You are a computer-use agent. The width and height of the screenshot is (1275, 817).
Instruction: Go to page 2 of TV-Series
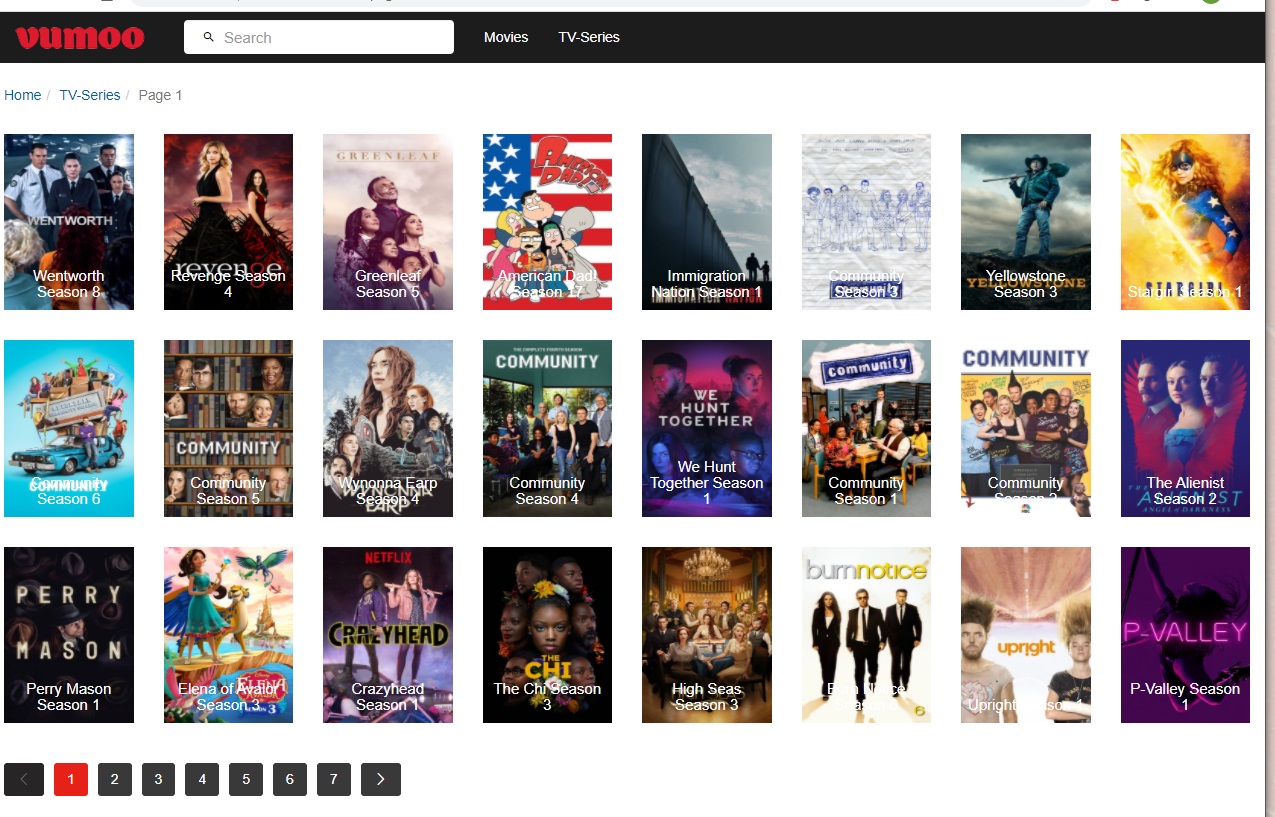tap(115, 780)
